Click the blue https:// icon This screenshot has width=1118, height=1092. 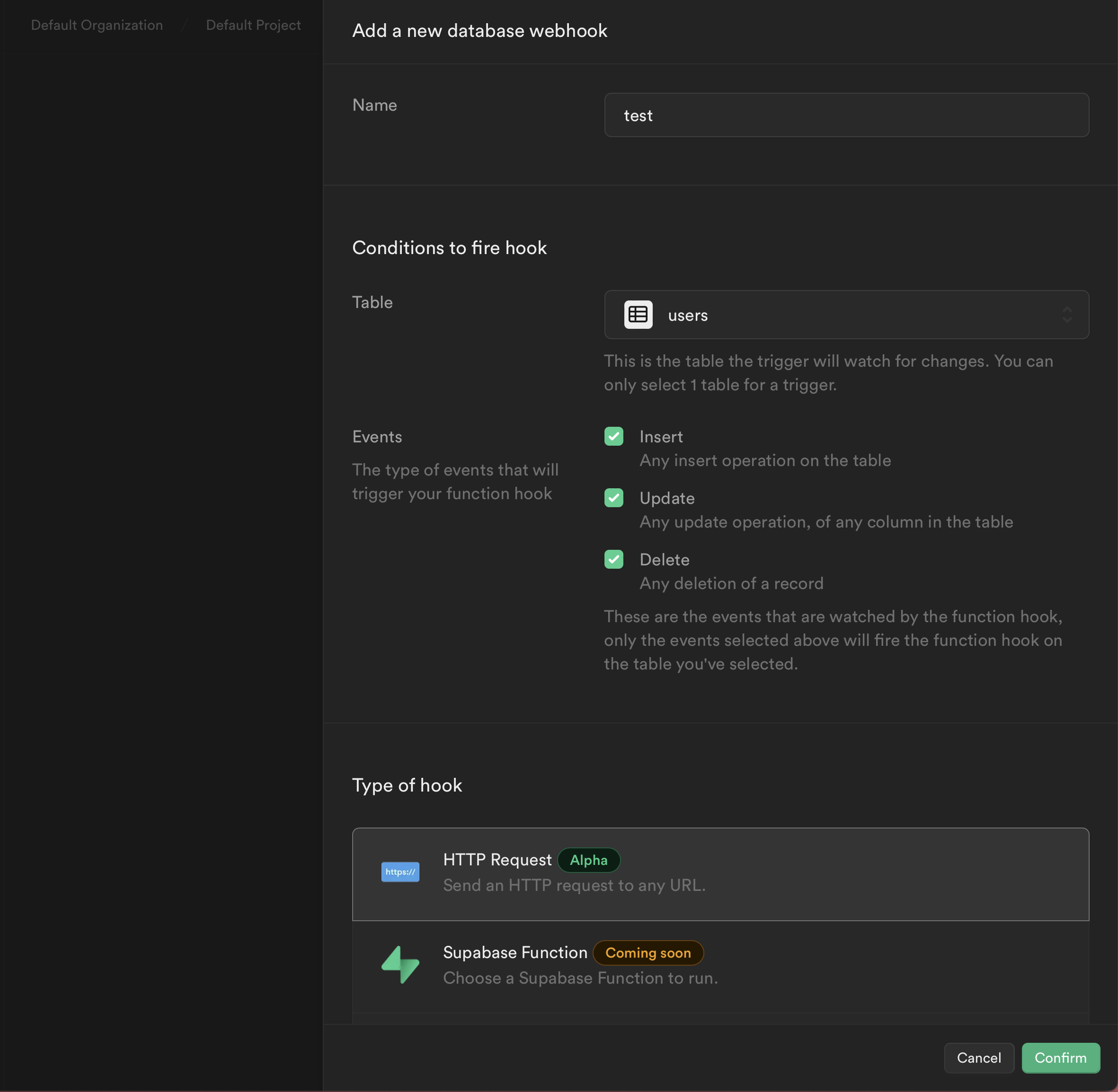[400, 872]
